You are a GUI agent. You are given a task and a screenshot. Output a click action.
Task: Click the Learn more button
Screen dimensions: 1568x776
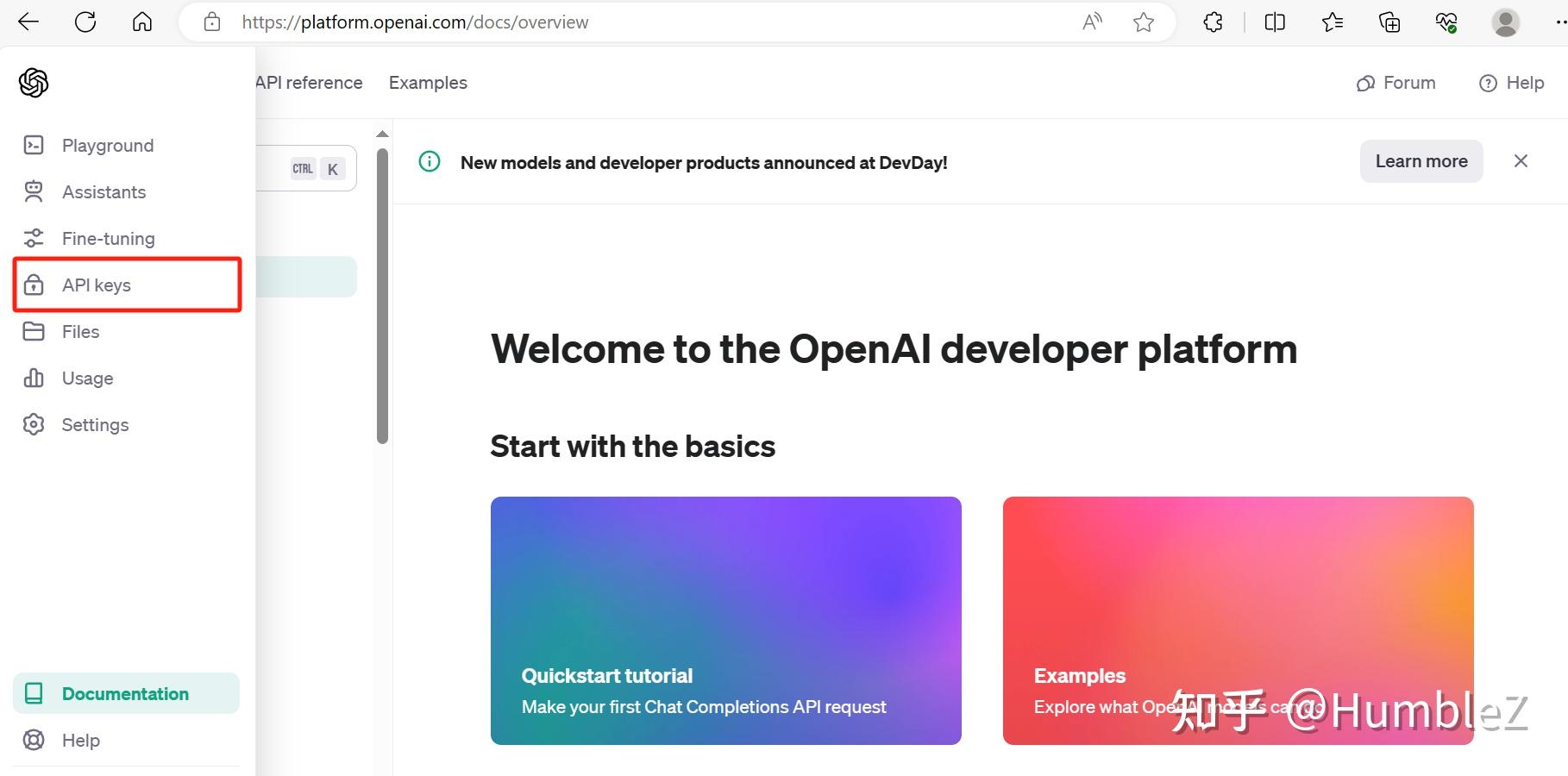click(x=1421, y=161)
